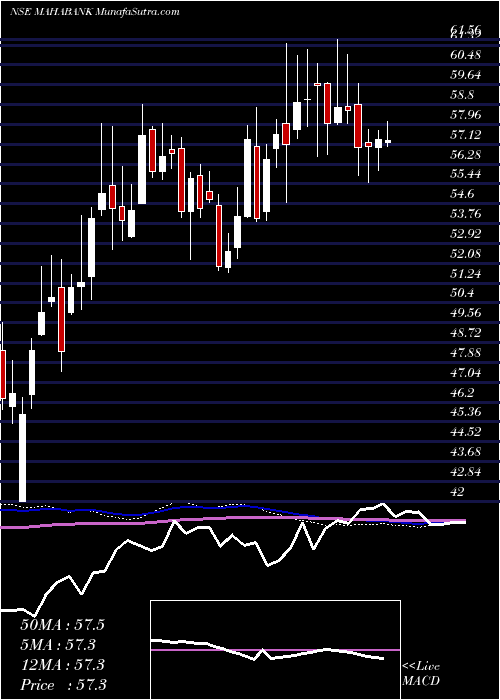Select the 58.8 price axis label

point(463,95)
